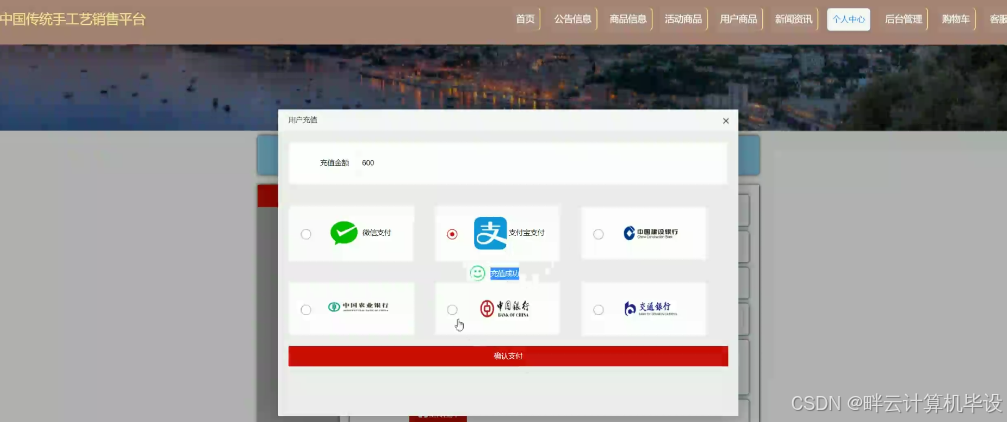The height and width of the screenshot is (422, 1007).
Task: Click the 中国传统手工艺销售平台 site title
Action: pos(73,19)
